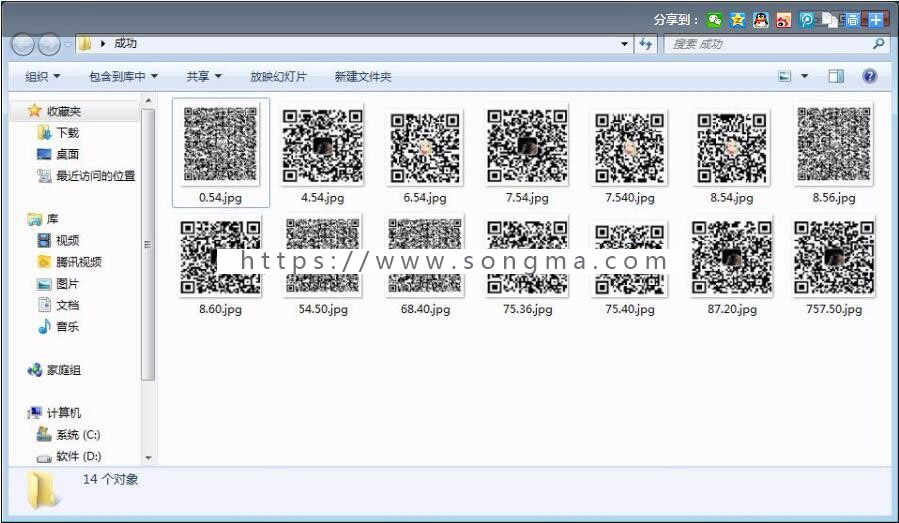This screenshot has width=899, height=523.
Task: Open 视频 videos library
Action: [x=58, y=240]
